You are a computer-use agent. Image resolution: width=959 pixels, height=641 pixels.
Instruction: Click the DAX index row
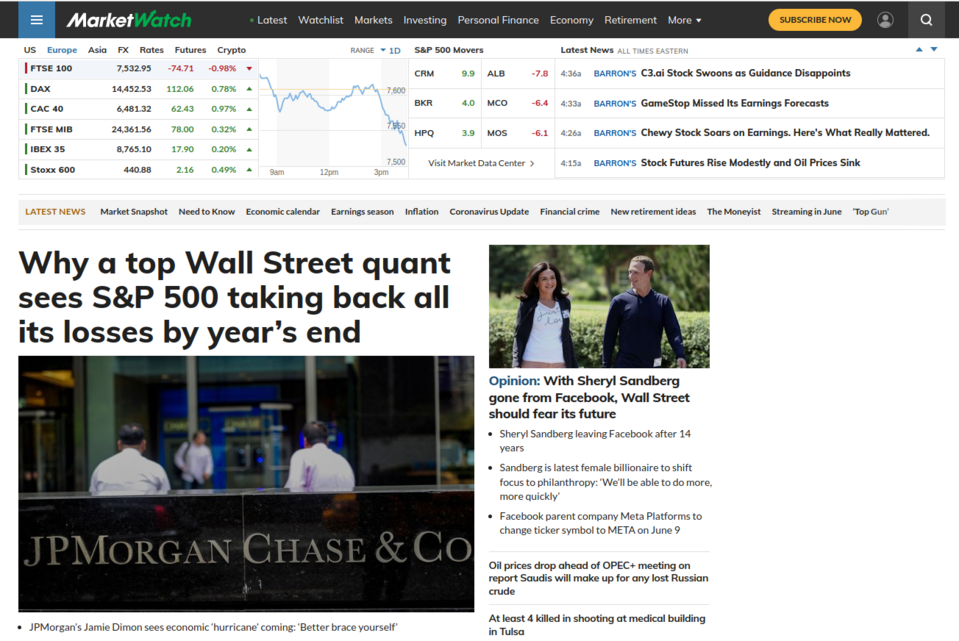coord(139,89)
